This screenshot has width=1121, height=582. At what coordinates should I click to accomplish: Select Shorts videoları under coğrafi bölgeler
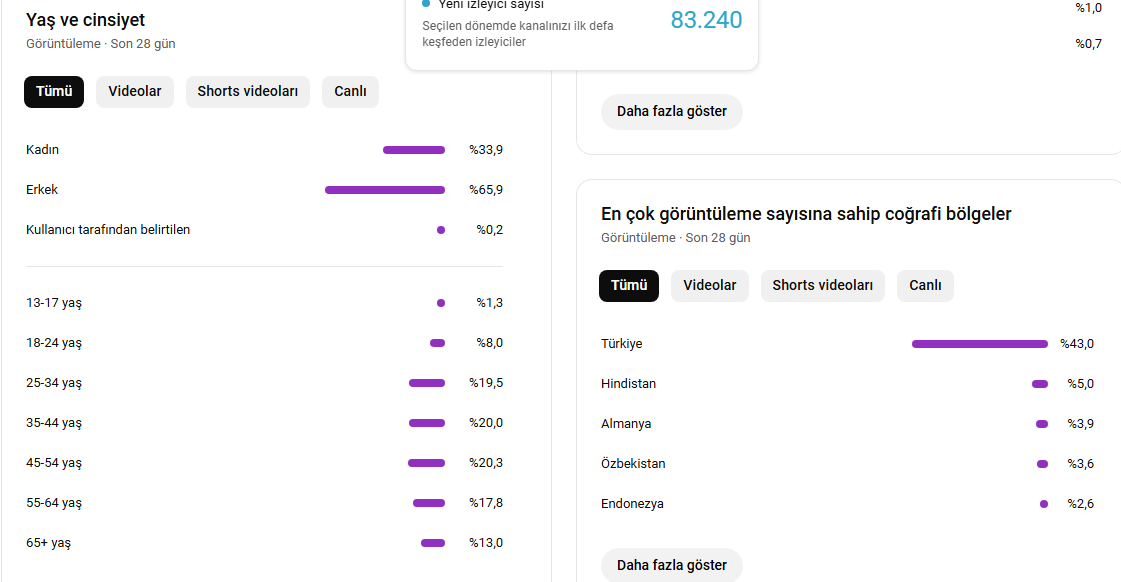click(x=822, y=285)
